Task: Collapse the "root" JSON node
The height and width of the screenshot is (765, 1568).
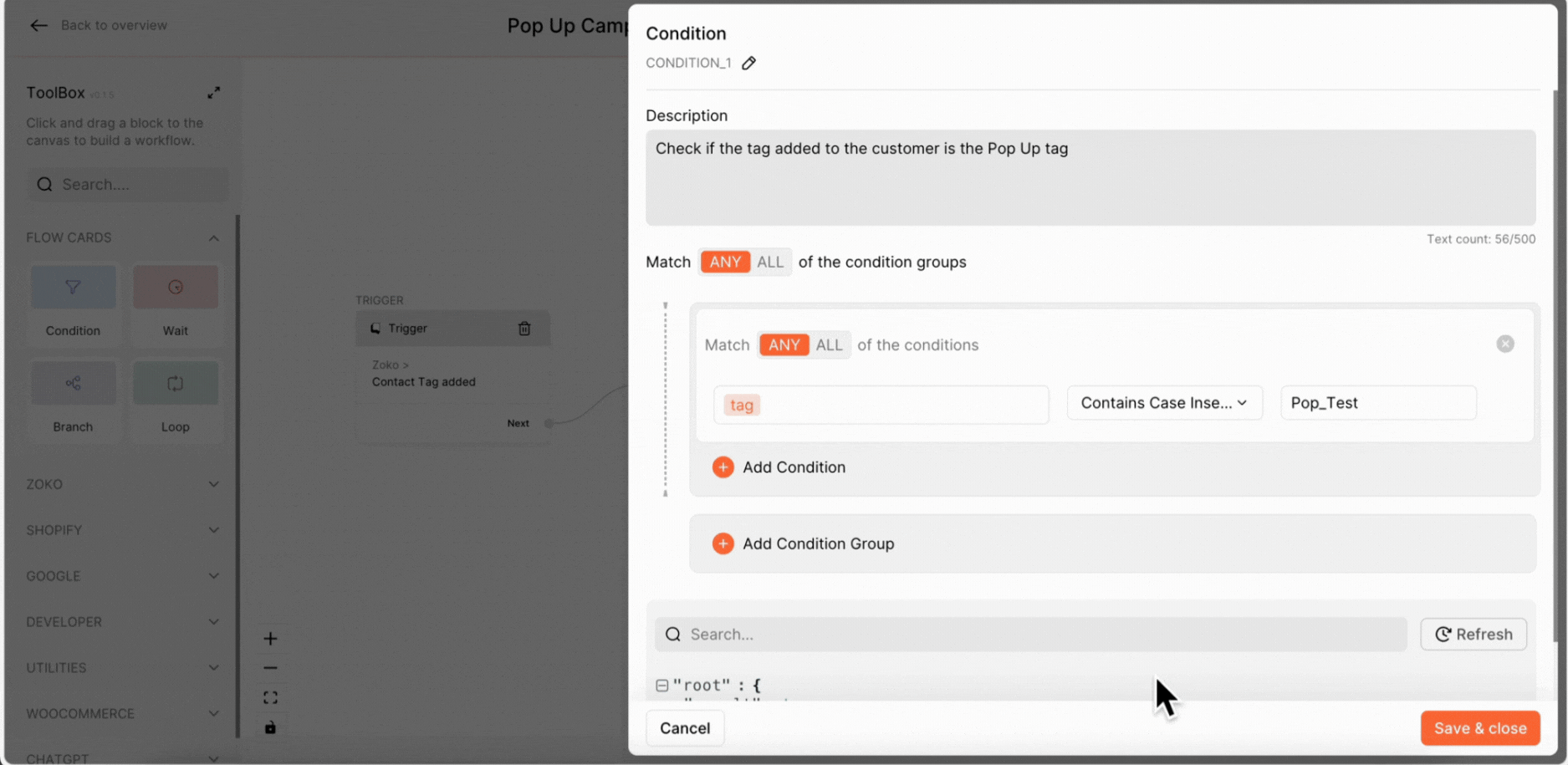Action: (662, 686)
